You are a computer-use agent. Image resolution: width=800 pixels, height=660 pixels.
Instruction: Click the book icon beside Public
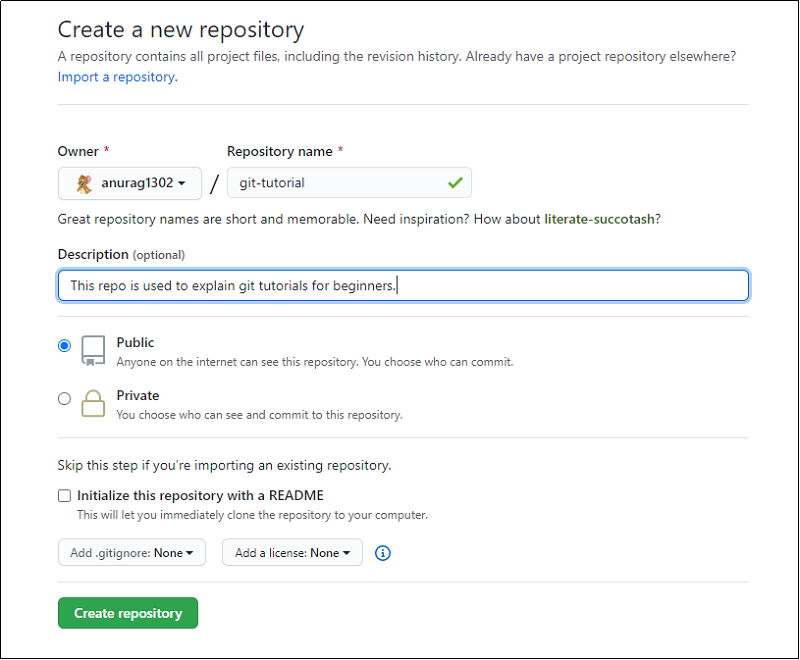(93, 350)
